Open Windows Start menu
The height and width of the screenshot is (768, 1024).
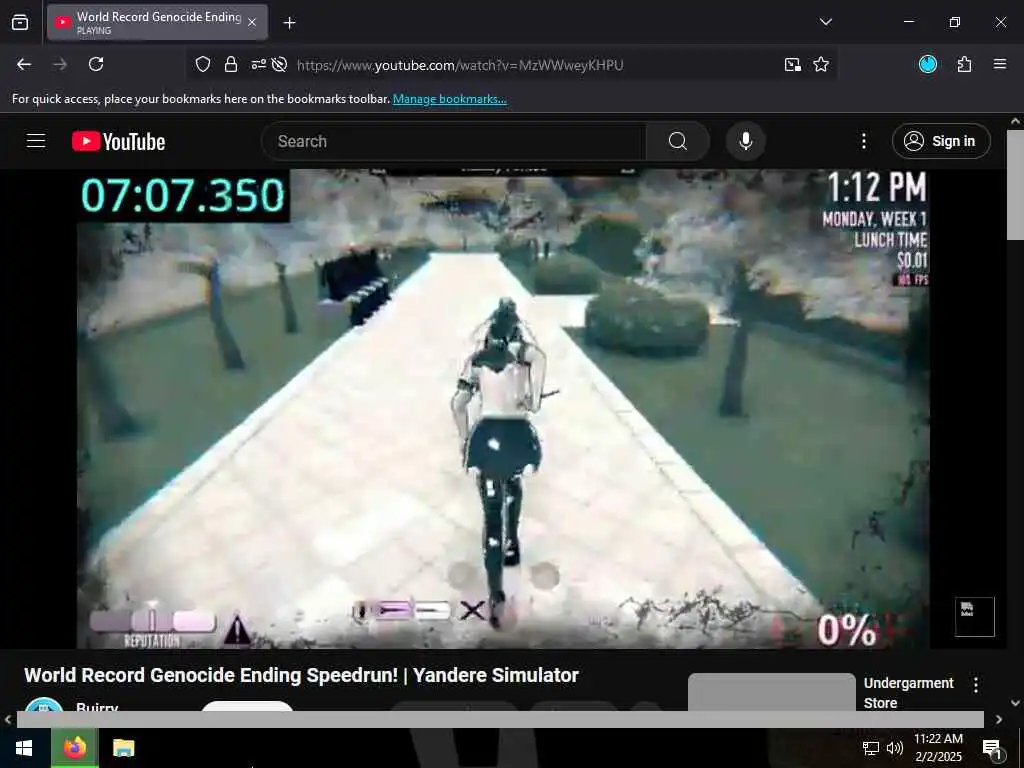point(25,748)
